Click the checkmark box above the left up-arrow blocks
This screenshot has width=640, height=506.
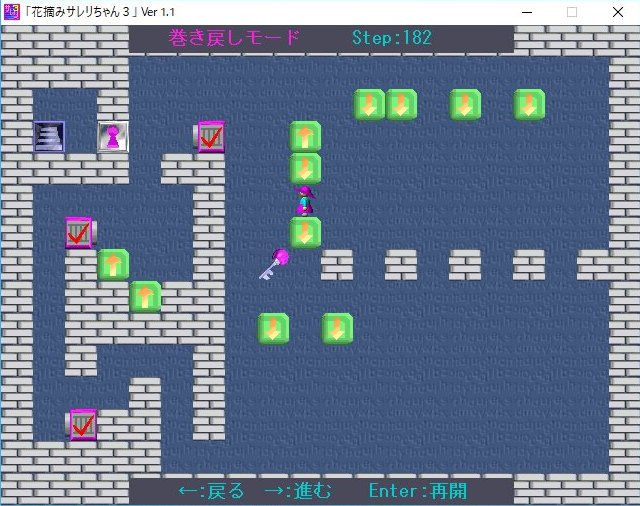pos(78,232)
